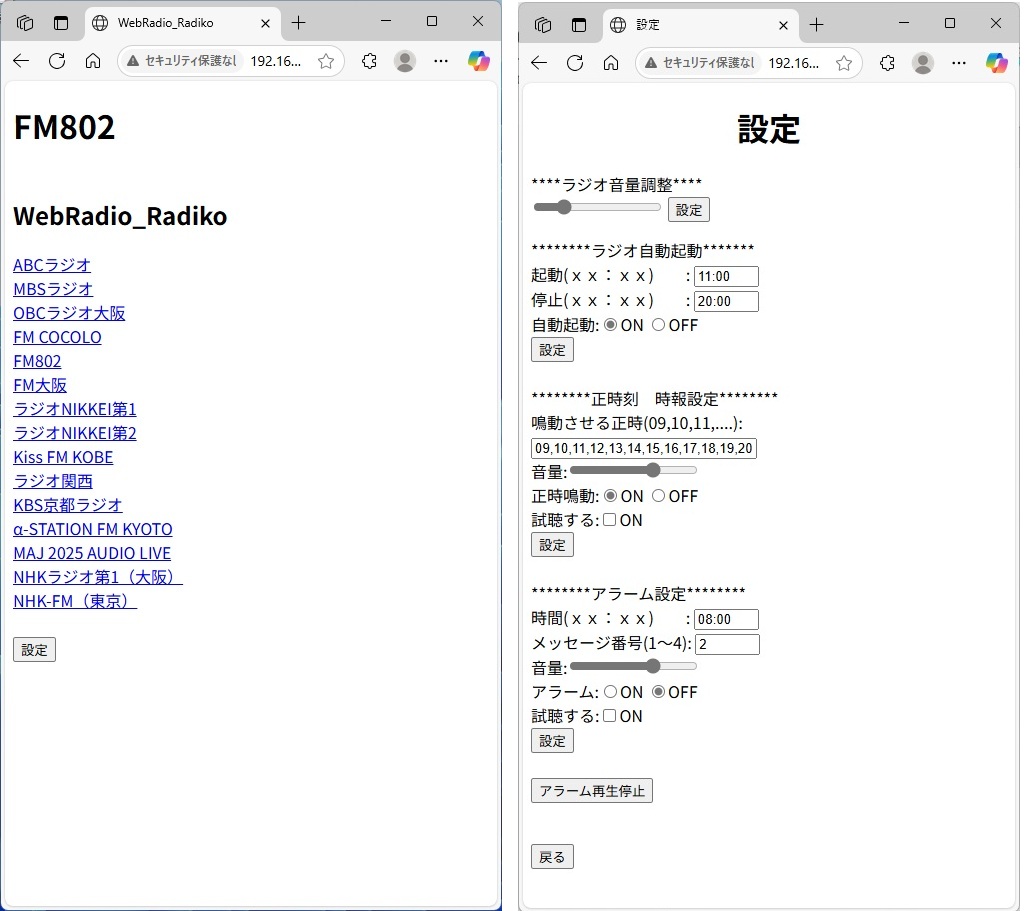Open extensions in the 設定 window
This screenshot has width=1030, height=911.
point(887,63)
